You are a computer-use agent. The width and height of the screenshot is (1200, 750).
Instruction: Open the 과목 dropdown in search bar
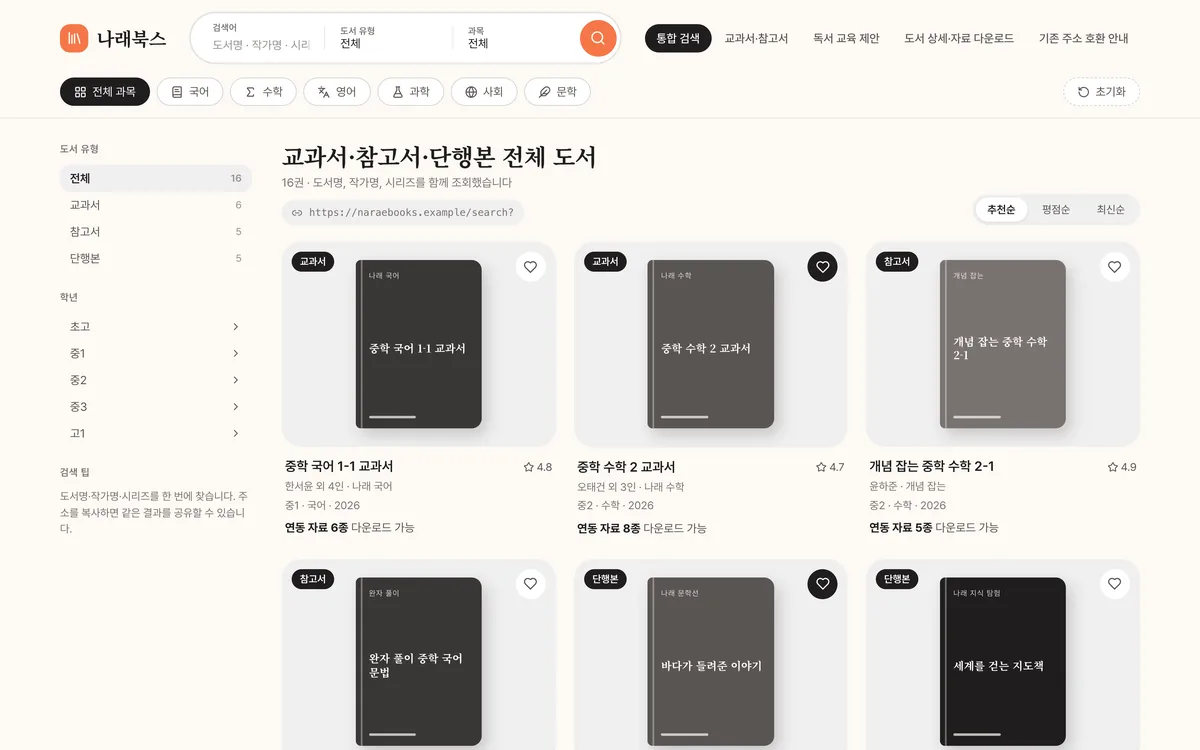(516, 38)
